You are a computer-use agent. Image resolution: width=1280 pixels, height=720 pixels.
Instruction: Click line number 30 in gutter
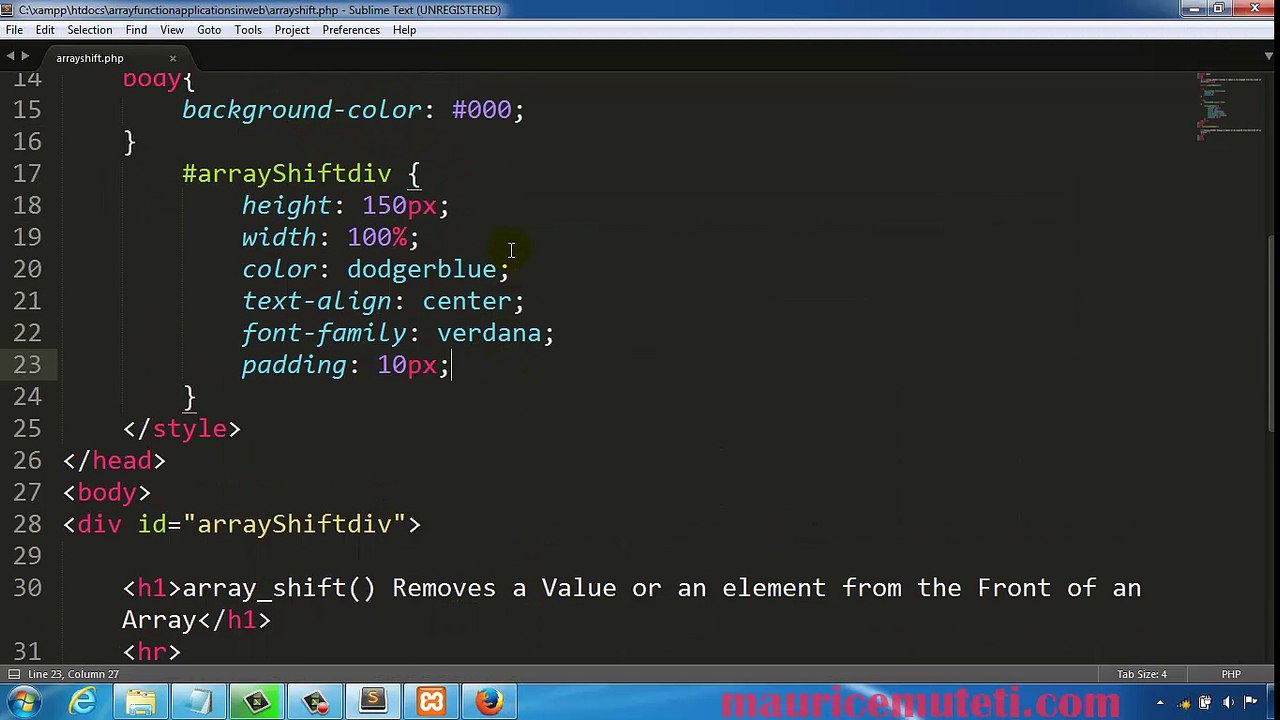pos(28,588)
